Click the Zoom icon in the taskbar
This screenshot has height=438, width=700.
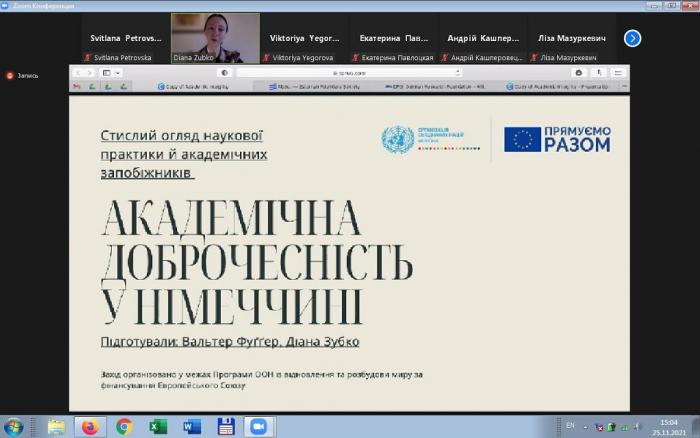click(x=259, y=427)
